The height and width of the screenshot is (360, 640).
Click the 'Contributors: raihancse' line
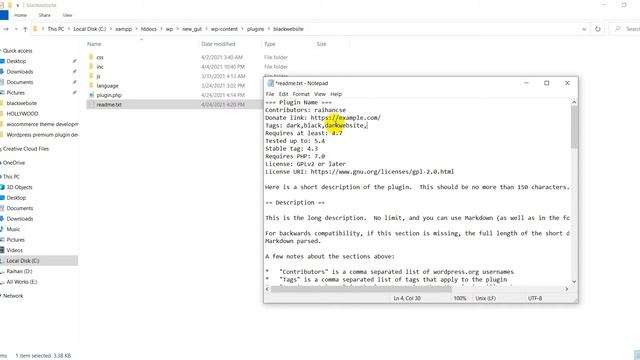[x=305, y=110]
